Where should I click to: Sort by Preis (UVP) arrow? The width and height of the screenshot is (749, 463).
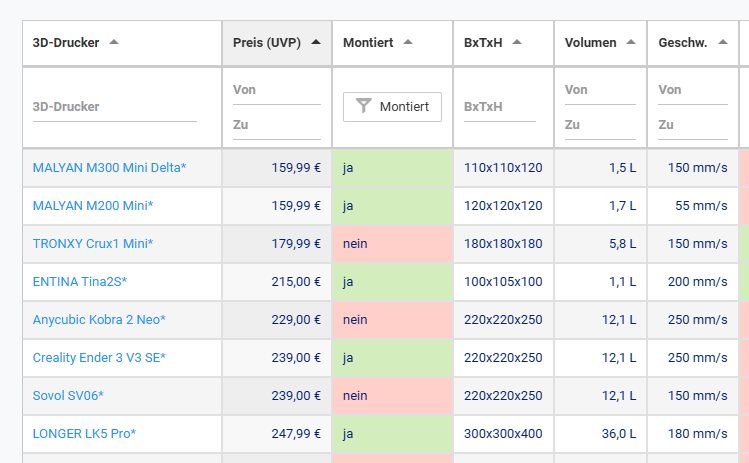(x=316, y=42)
